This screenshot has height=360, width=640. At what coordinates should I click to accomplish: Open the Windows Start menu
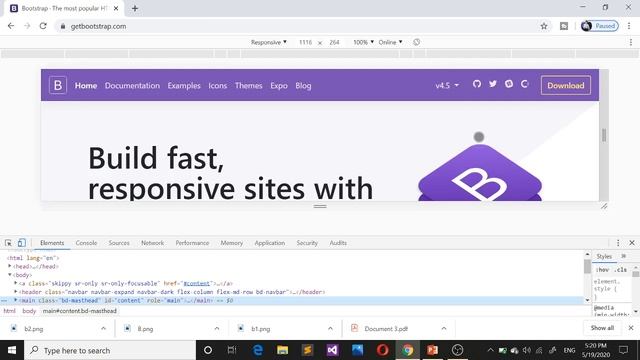point(12,350)
